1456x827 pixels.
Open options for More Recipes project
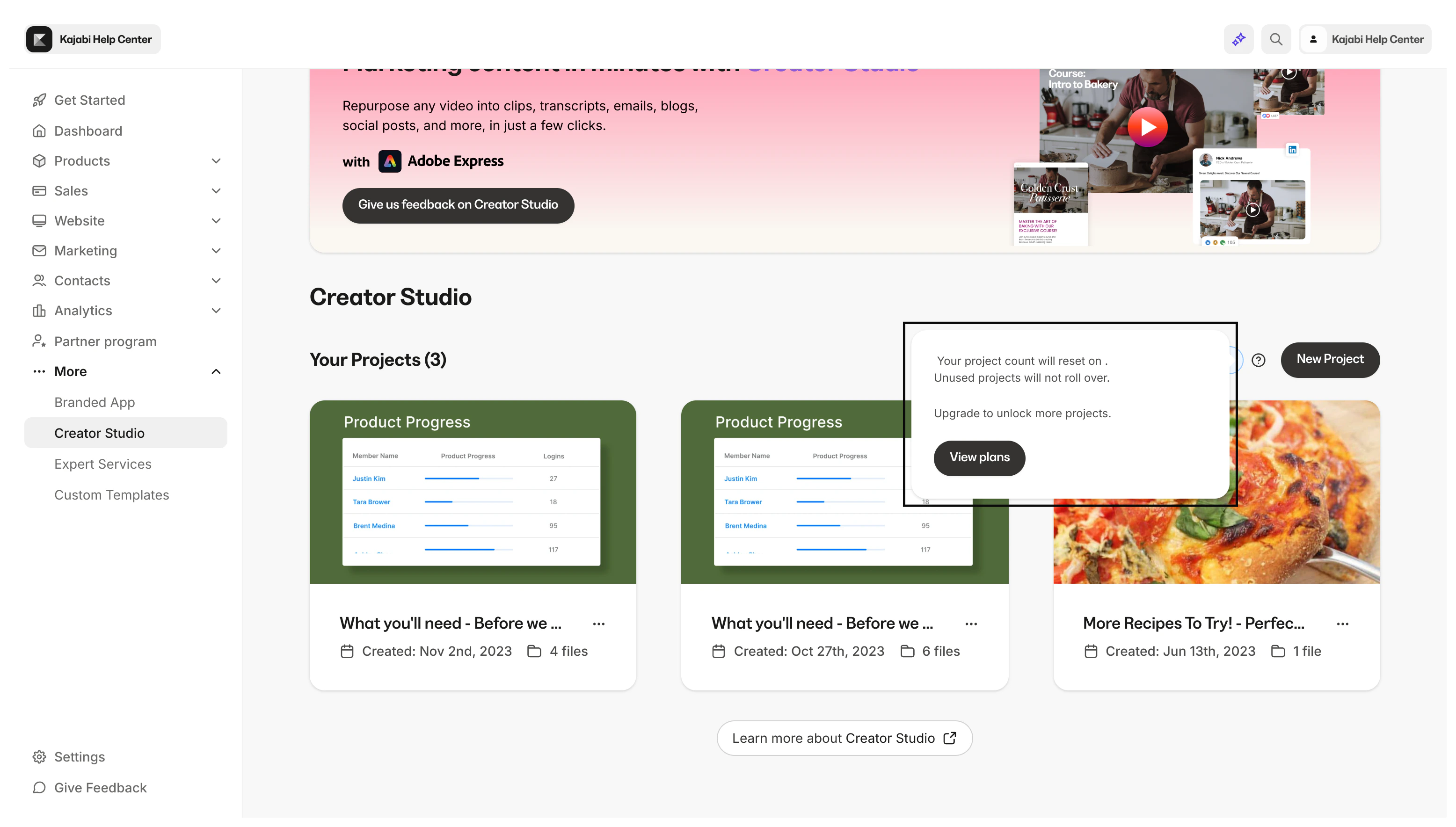(1342, 624)
